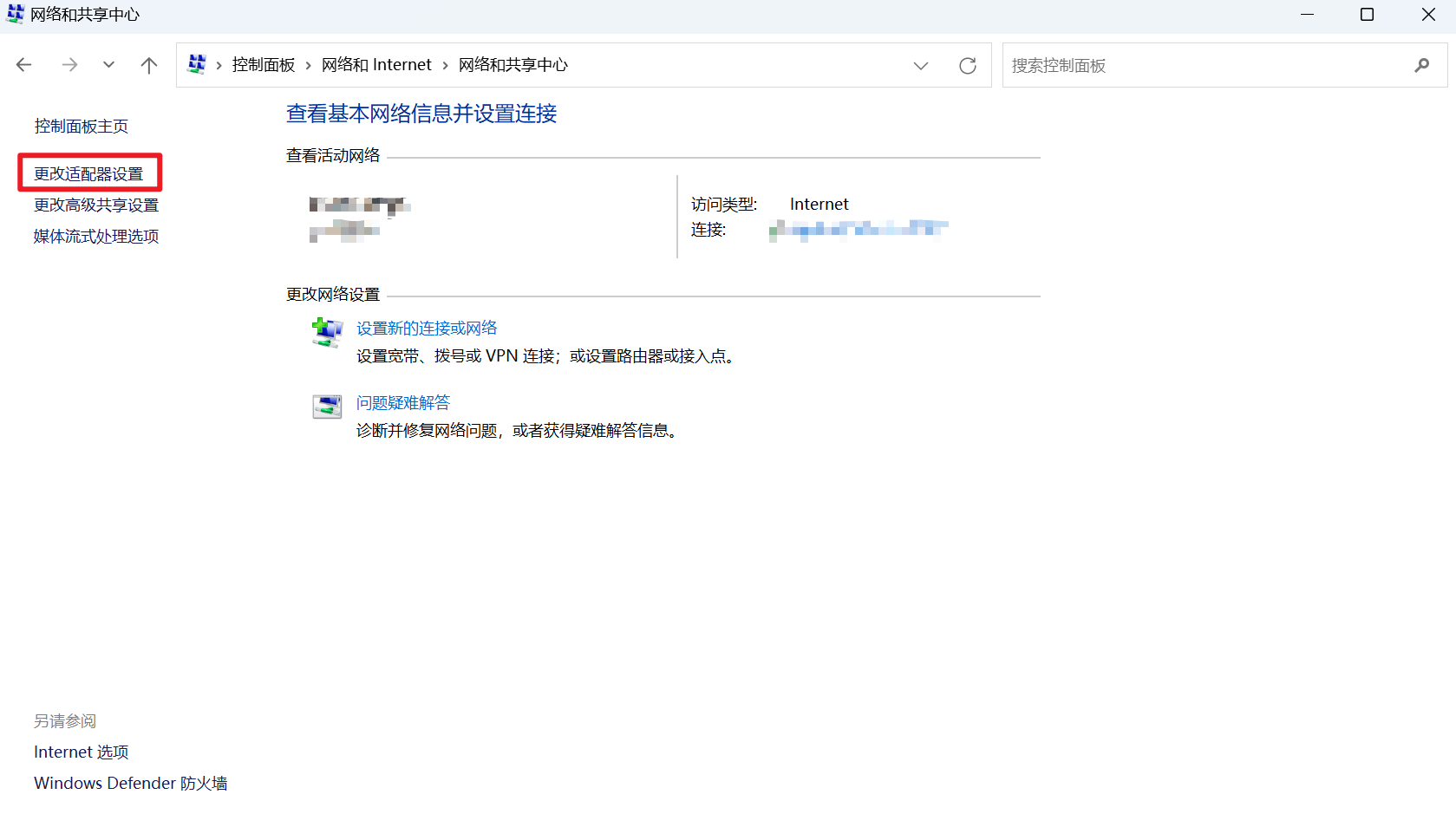Click the back navigation arrow

(23, 64)
